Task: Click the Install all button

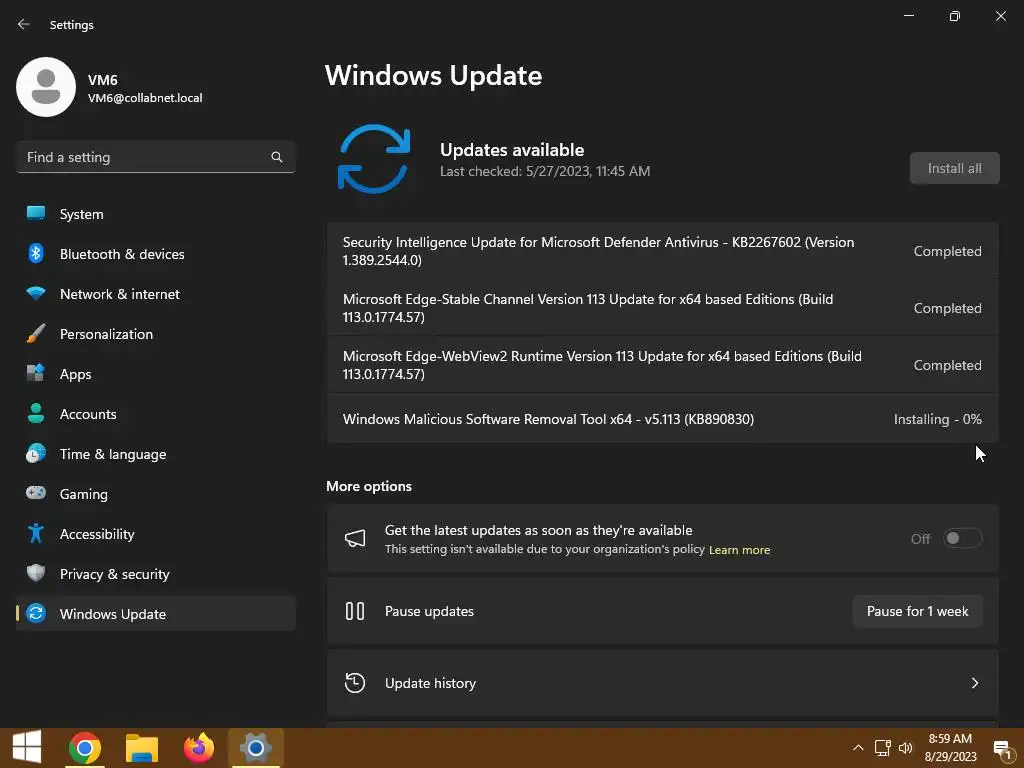Action: pyautogui.click(x=954, y=168)
